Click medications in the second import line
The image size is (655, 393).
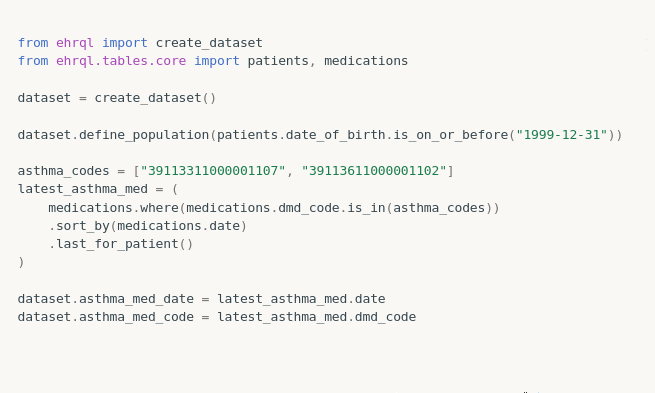[366, 61]
